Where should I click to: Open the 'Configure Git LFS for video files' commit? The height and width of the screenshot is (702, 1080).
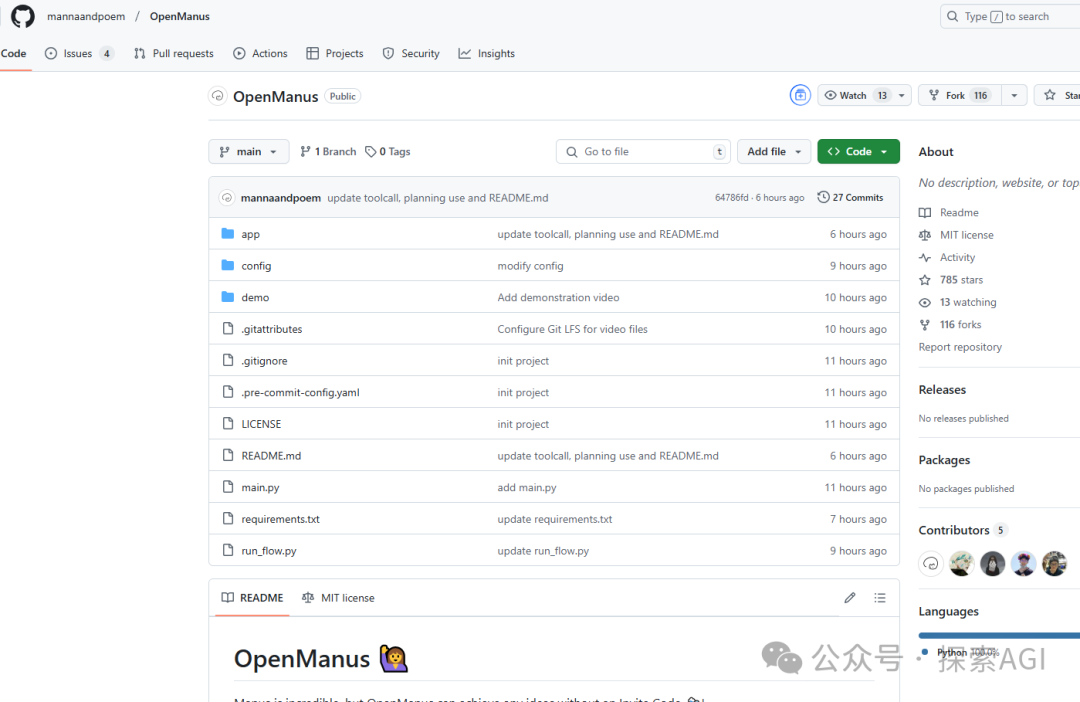[572, 329]
